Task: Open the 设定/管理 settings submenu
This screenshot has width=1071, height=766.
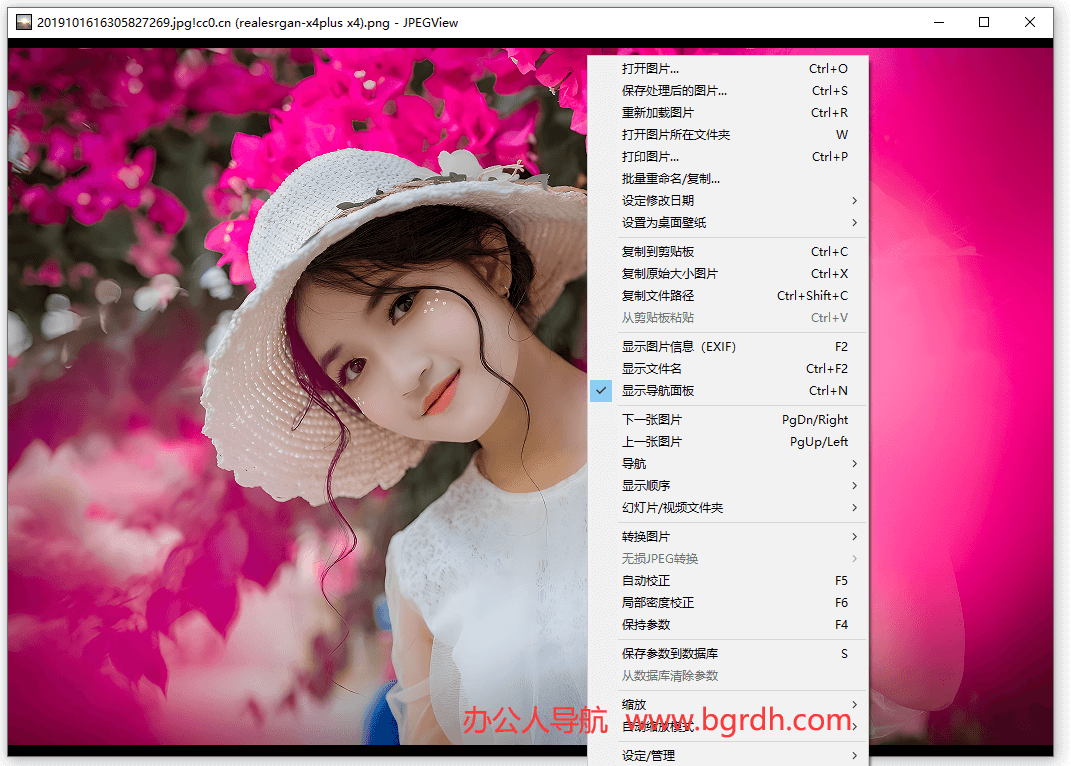Action: (648, 756)
